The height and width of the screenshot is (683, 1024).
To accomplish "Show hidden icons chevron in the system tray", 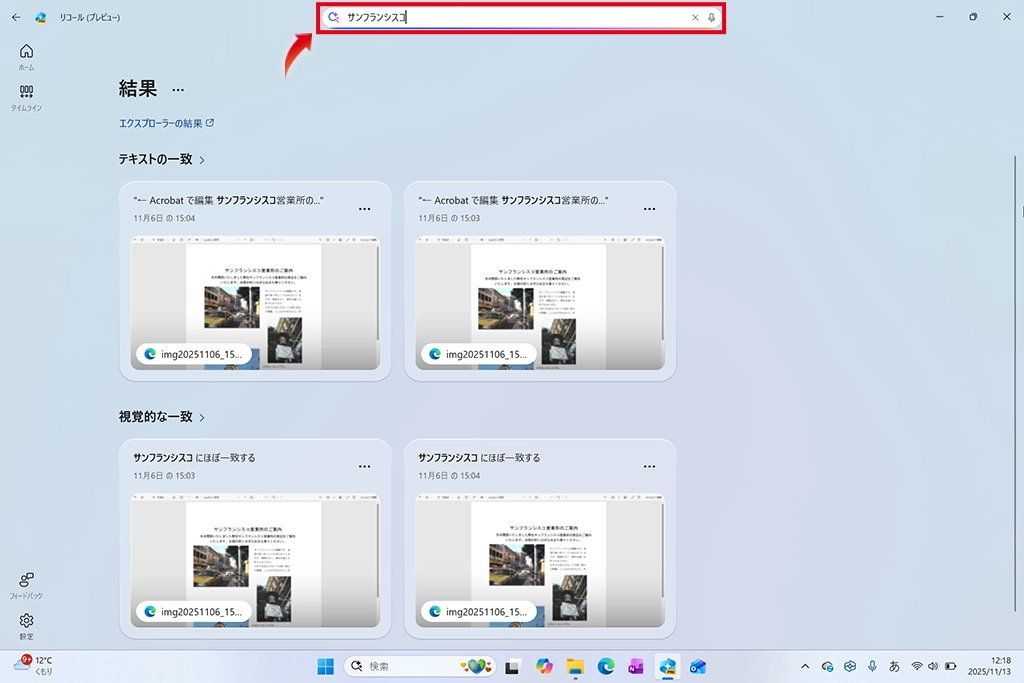I will point(805,667).
